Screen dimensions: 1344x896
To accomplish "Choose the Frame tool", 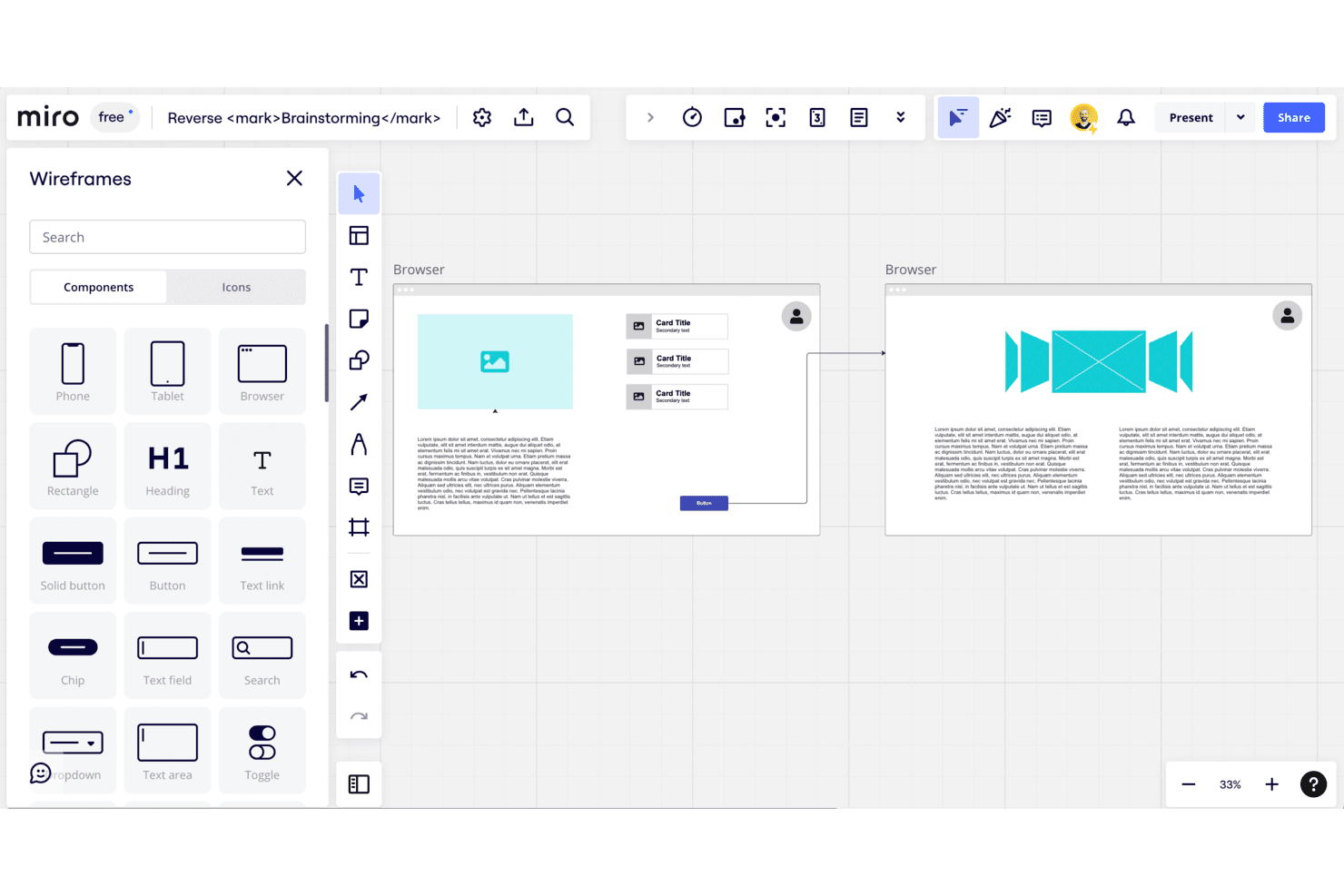I will (x=359, y=527).
